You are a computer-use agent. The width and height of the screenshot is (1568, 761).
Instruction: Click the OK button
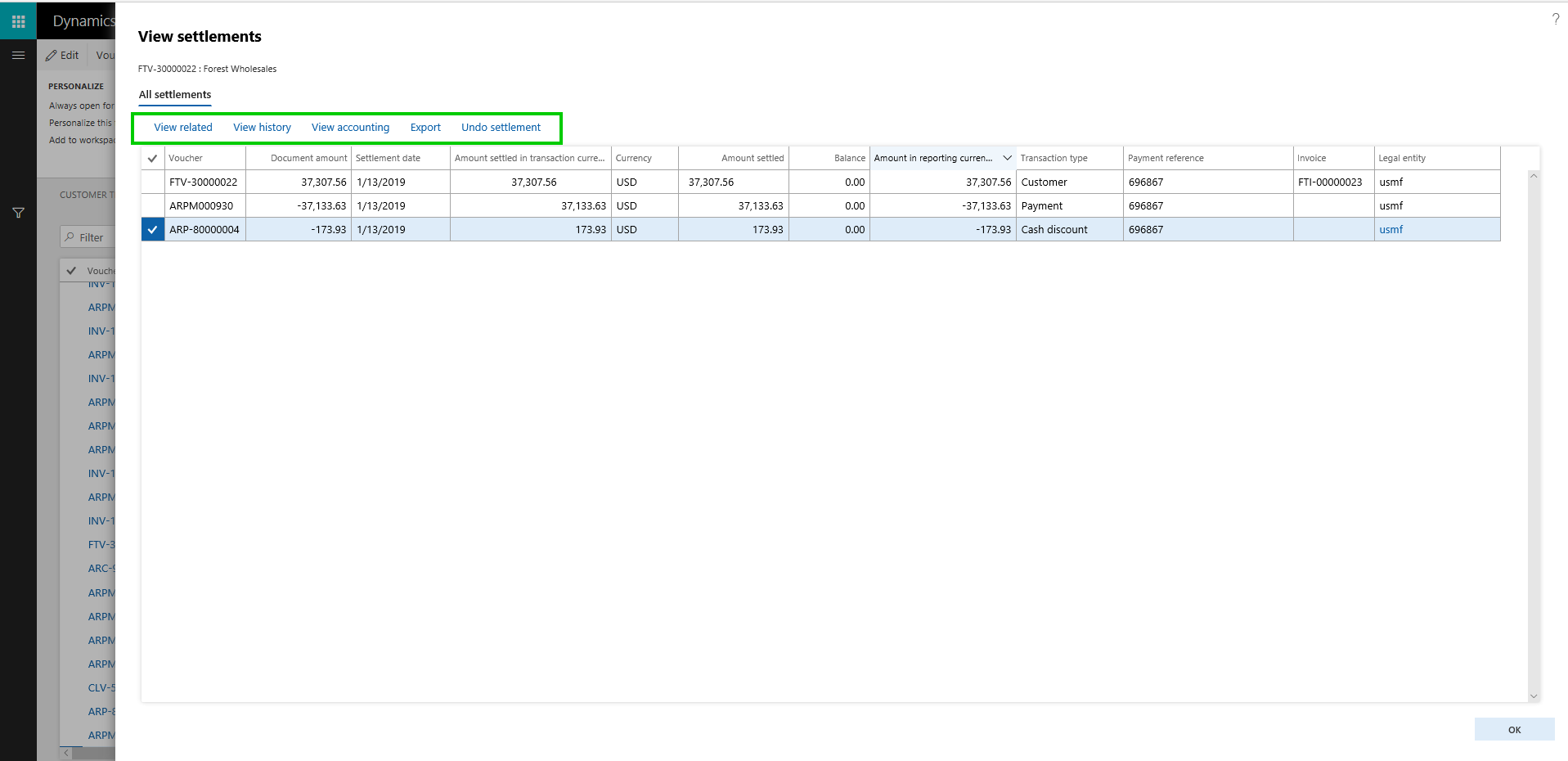(x=1514, y=729)
